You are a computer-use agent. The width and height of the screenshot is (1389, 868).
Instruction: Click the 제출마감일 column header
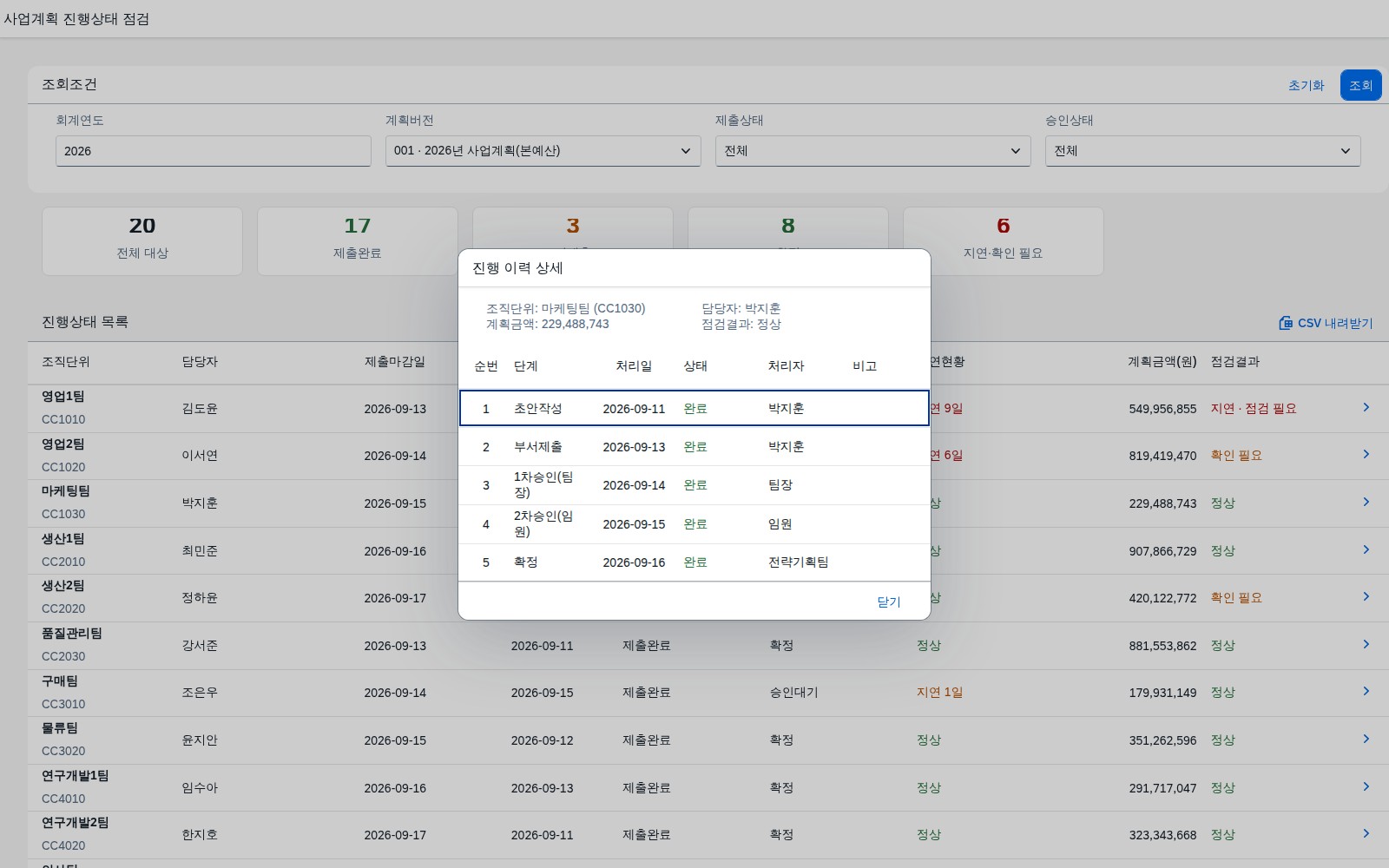click(395, 362)
